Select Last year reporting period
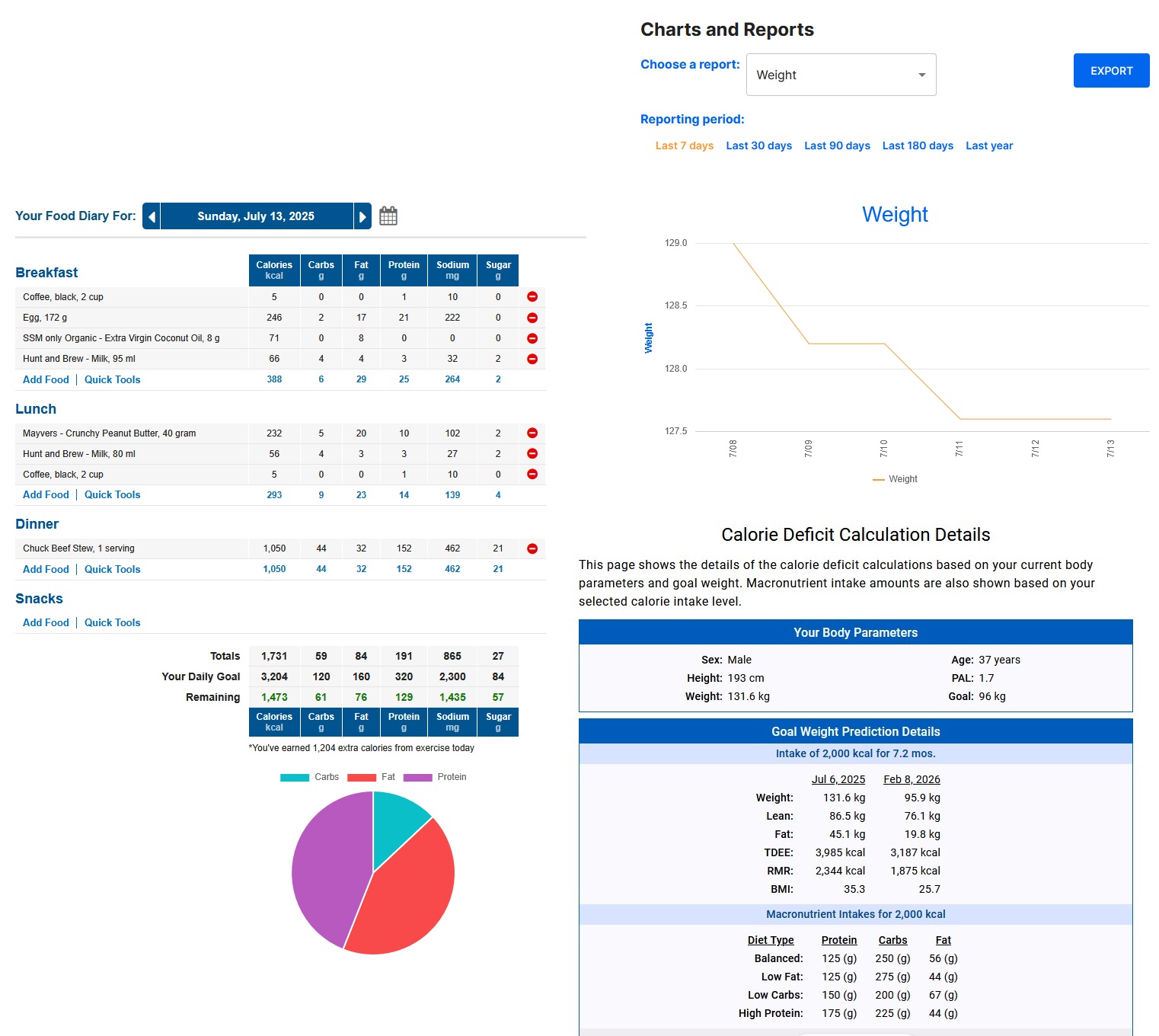 click(x=989, y=145)
